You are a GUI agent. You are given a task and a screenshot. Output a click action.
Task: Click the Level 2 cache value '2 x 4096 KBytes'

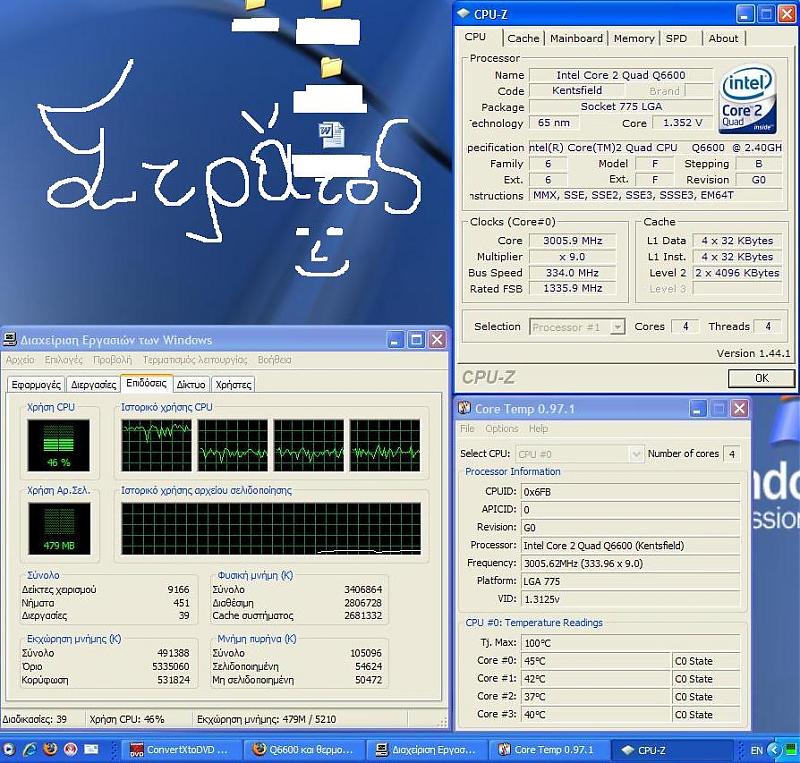coord(737,273)
